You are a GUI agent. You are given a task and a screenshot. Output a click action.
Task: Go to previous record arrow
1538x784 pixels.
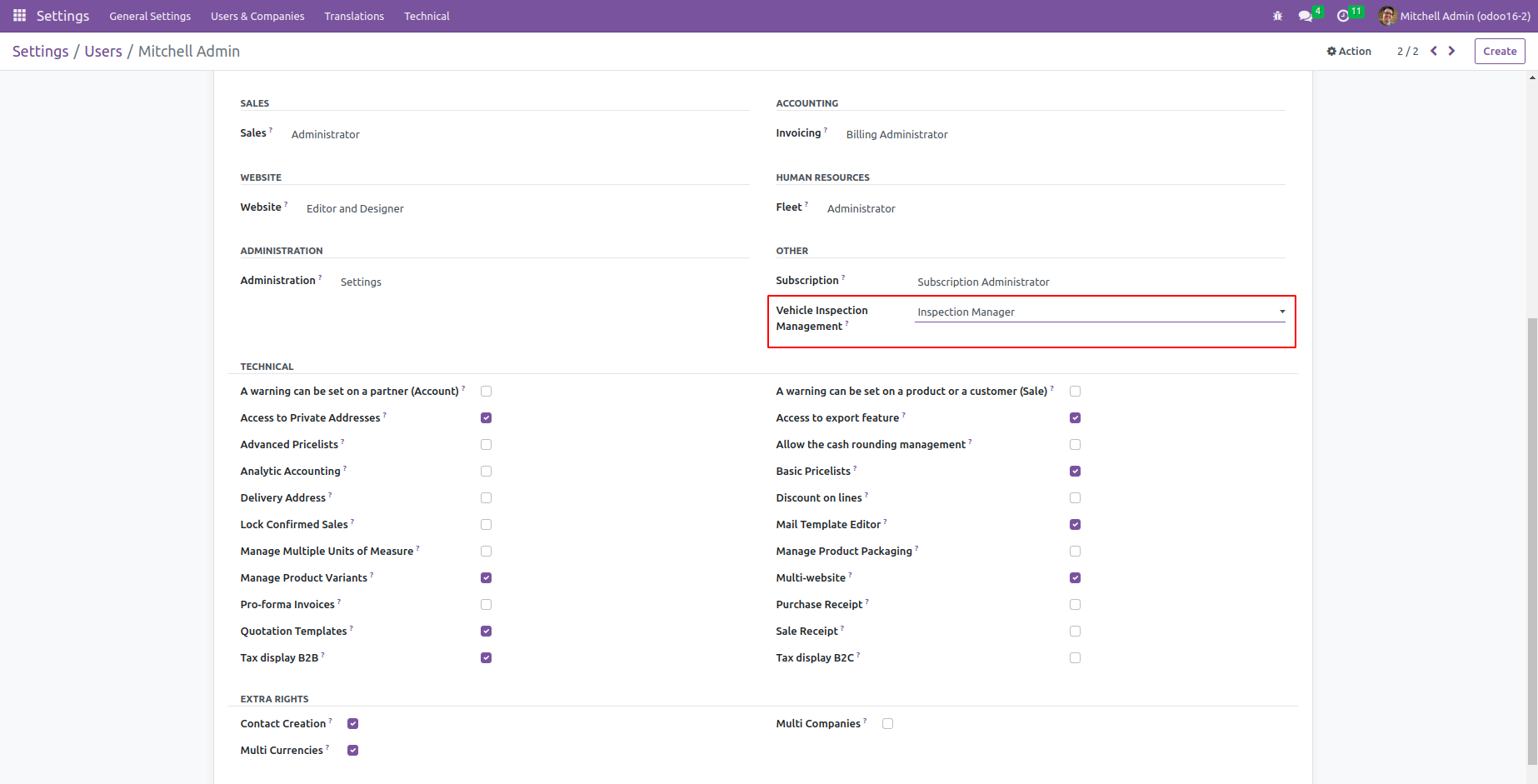pyautogui.click(x=1434, y=51)
